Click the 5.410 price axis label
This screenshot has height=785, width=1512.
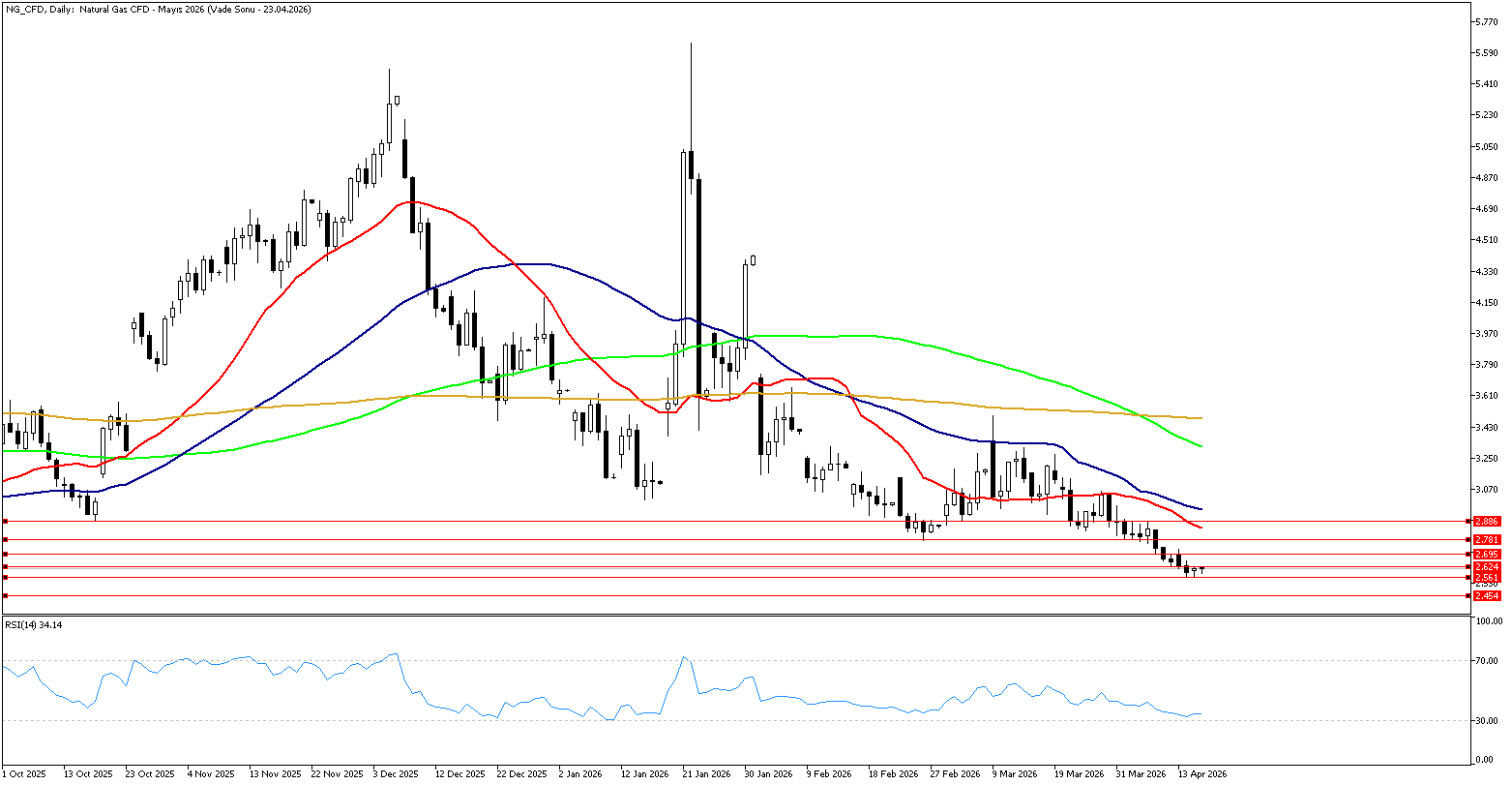pos(1487,84)
